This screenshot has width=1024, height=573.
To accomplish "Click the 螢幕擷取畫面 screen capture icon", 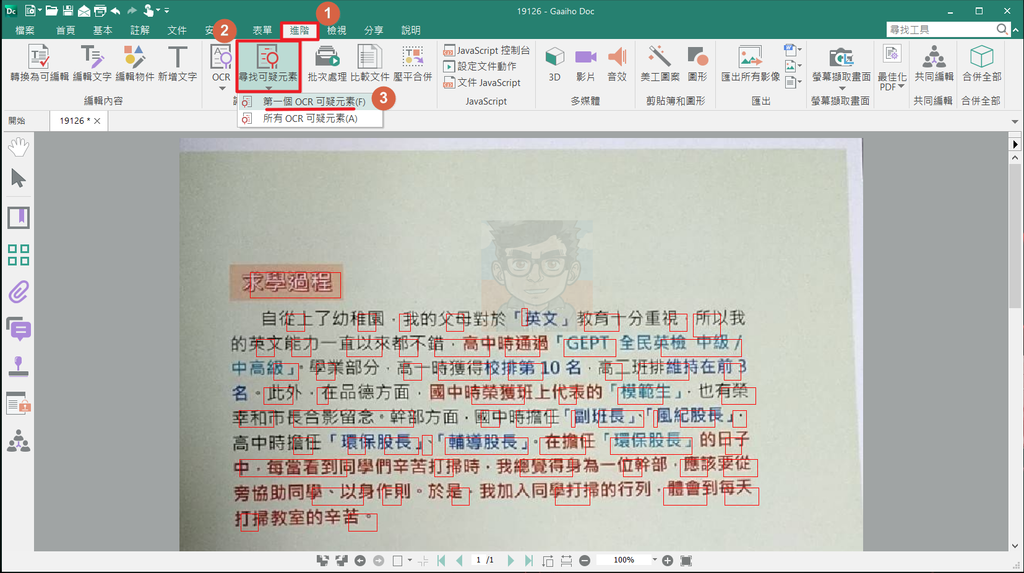I will [841, 59].
